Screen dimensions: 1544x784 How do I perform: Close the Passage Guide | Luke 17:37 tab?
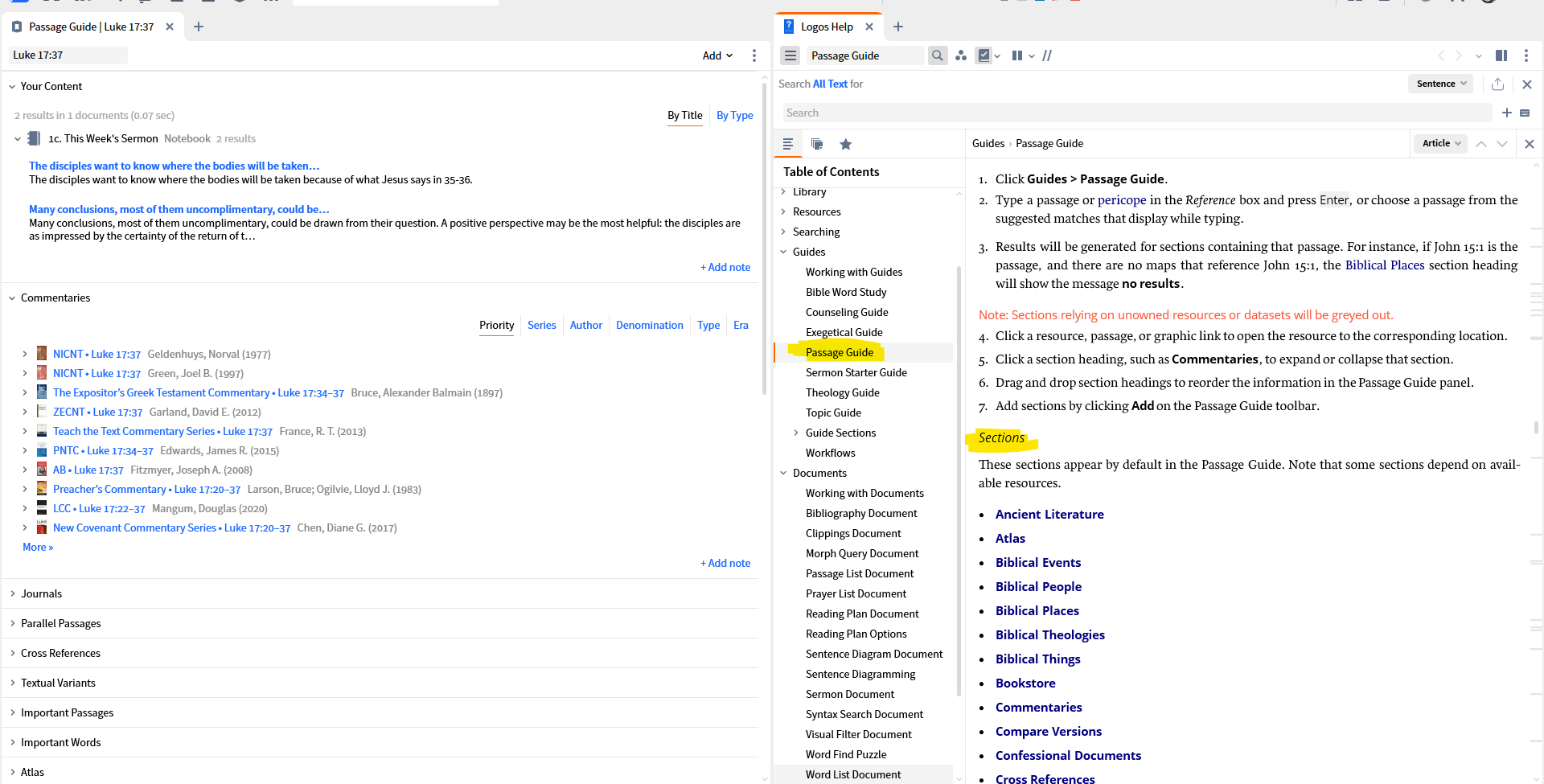170,27
